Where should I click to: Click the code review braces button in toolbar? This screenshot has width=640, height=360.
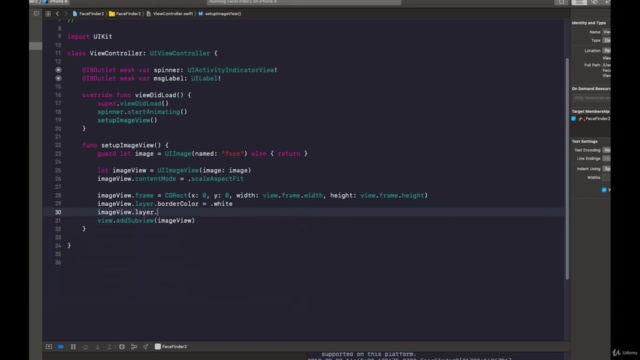tap(562, 2)
